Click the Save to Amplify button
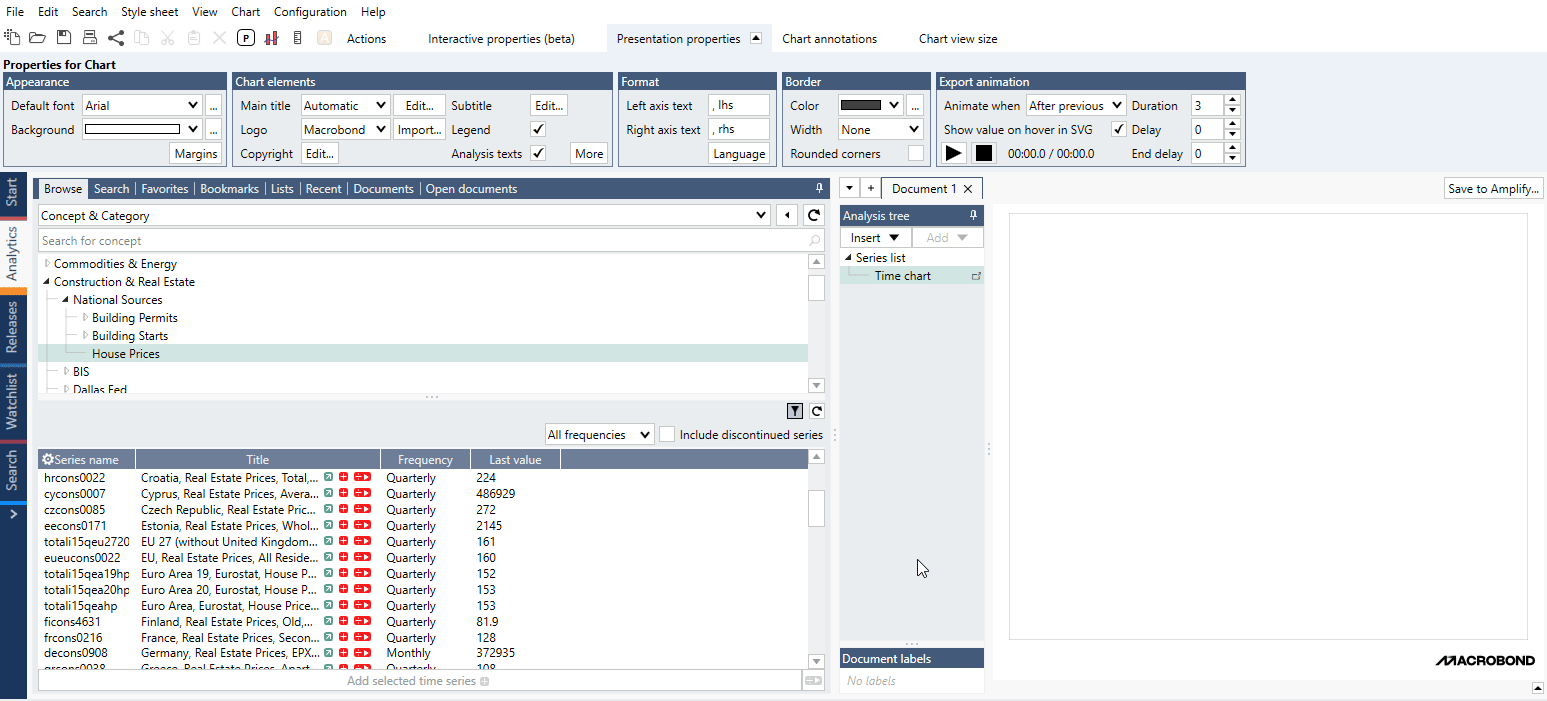This screenshot has height=701, width=1547. 1494,189
